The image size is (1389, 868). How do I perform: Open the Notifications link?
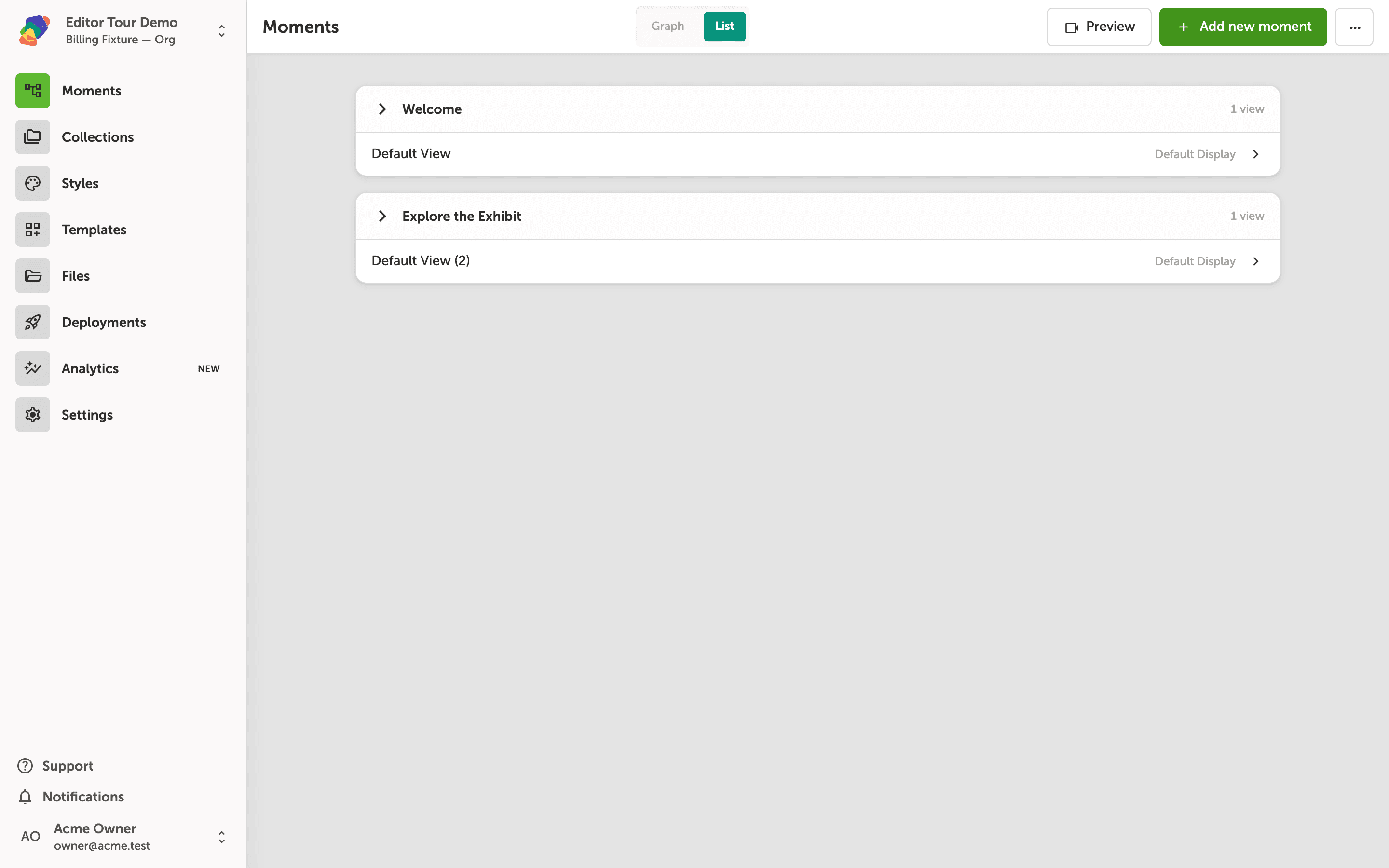point(83,797)
